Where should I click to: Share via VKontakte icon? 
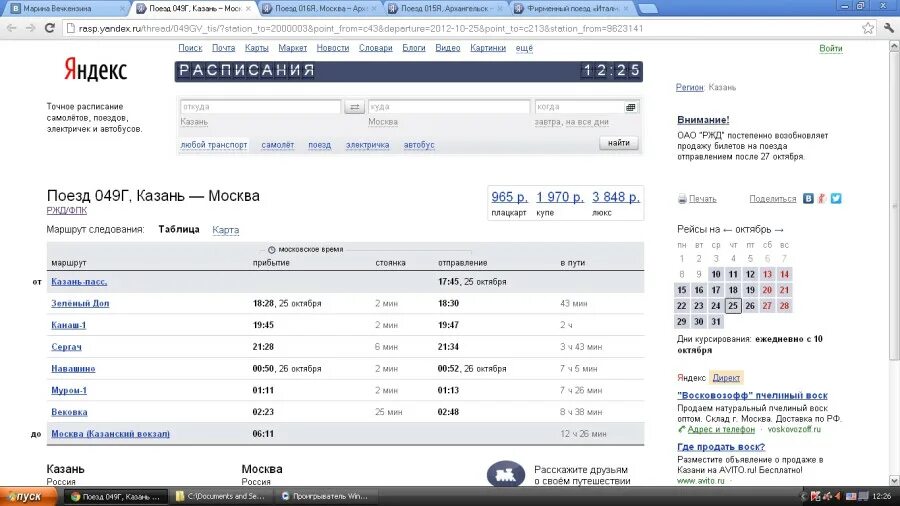tap(808, 198)
